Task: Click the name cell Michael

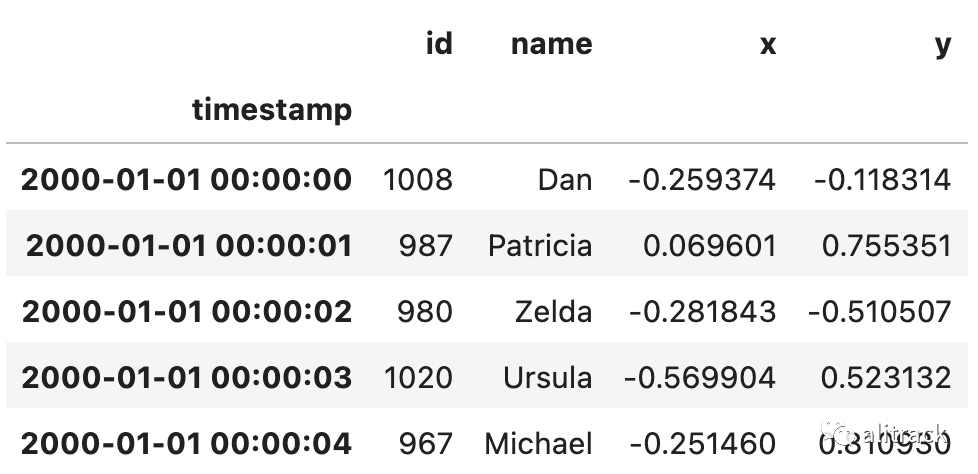Action: tap(538, 443)
